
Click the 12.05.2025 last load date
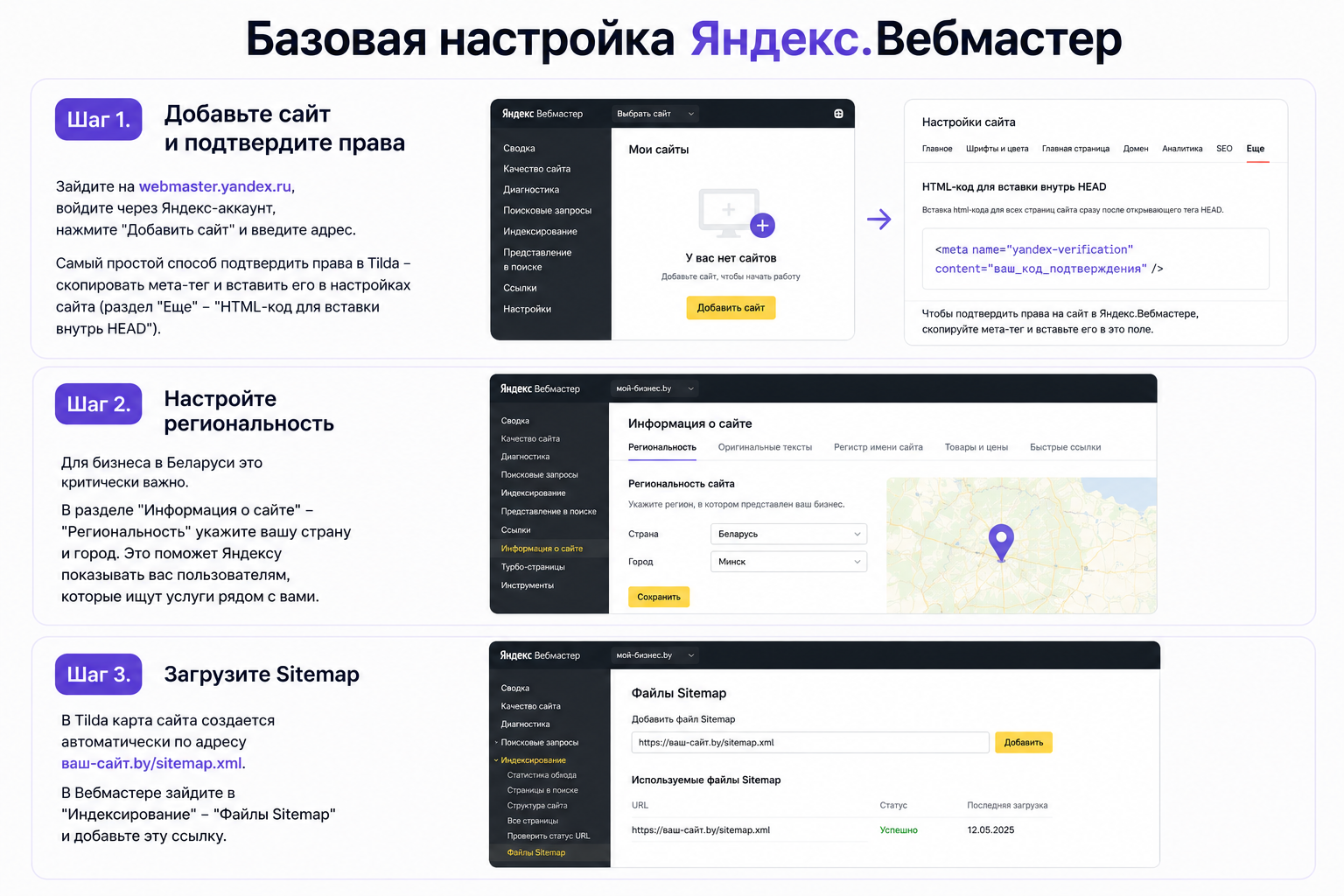990,830
